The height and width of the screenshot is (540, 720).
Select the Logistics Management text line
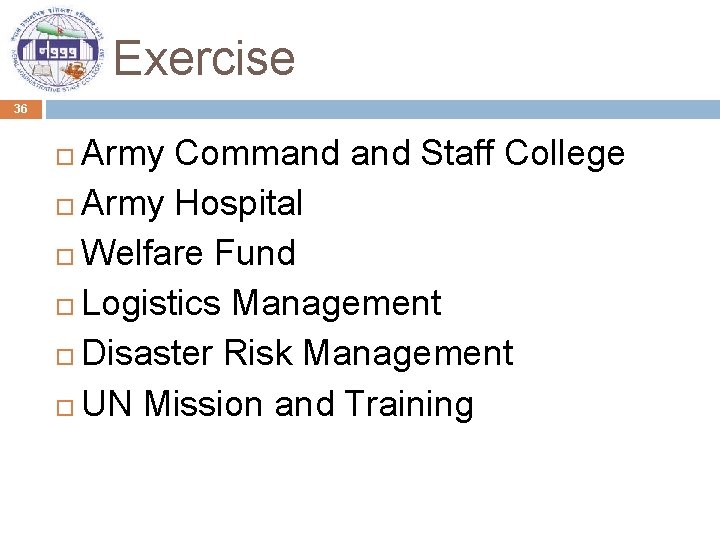pyautogui.click(x=262, y=304)
